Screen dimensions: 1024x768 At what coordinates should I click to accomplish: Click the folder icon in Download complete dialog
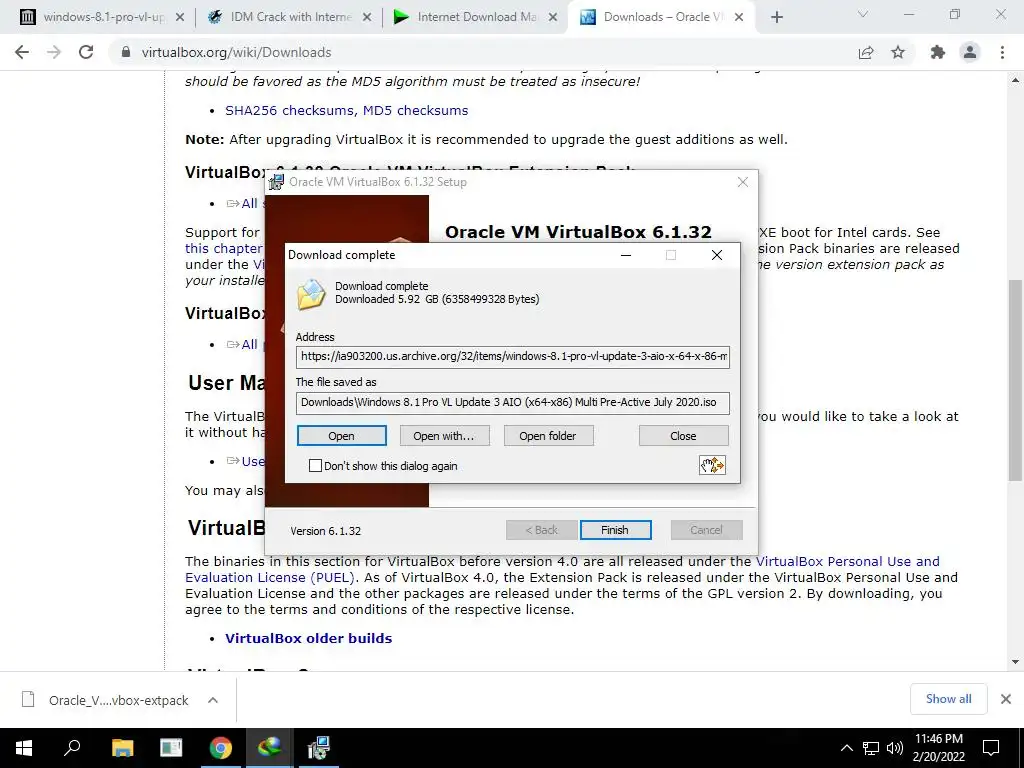point(312,295)
